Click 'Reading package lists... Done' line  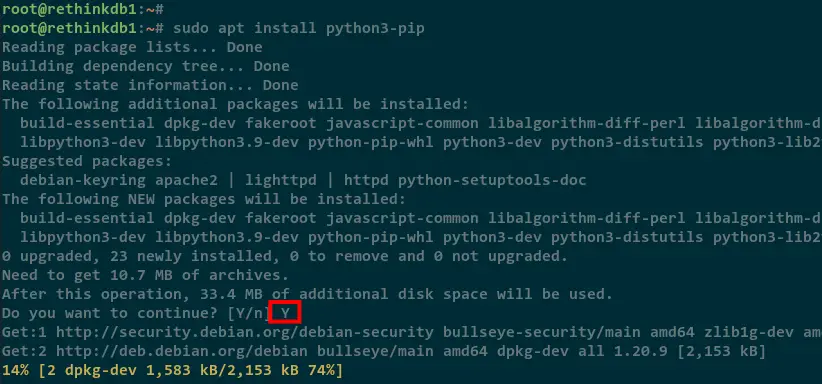click(x=132, y=47)
